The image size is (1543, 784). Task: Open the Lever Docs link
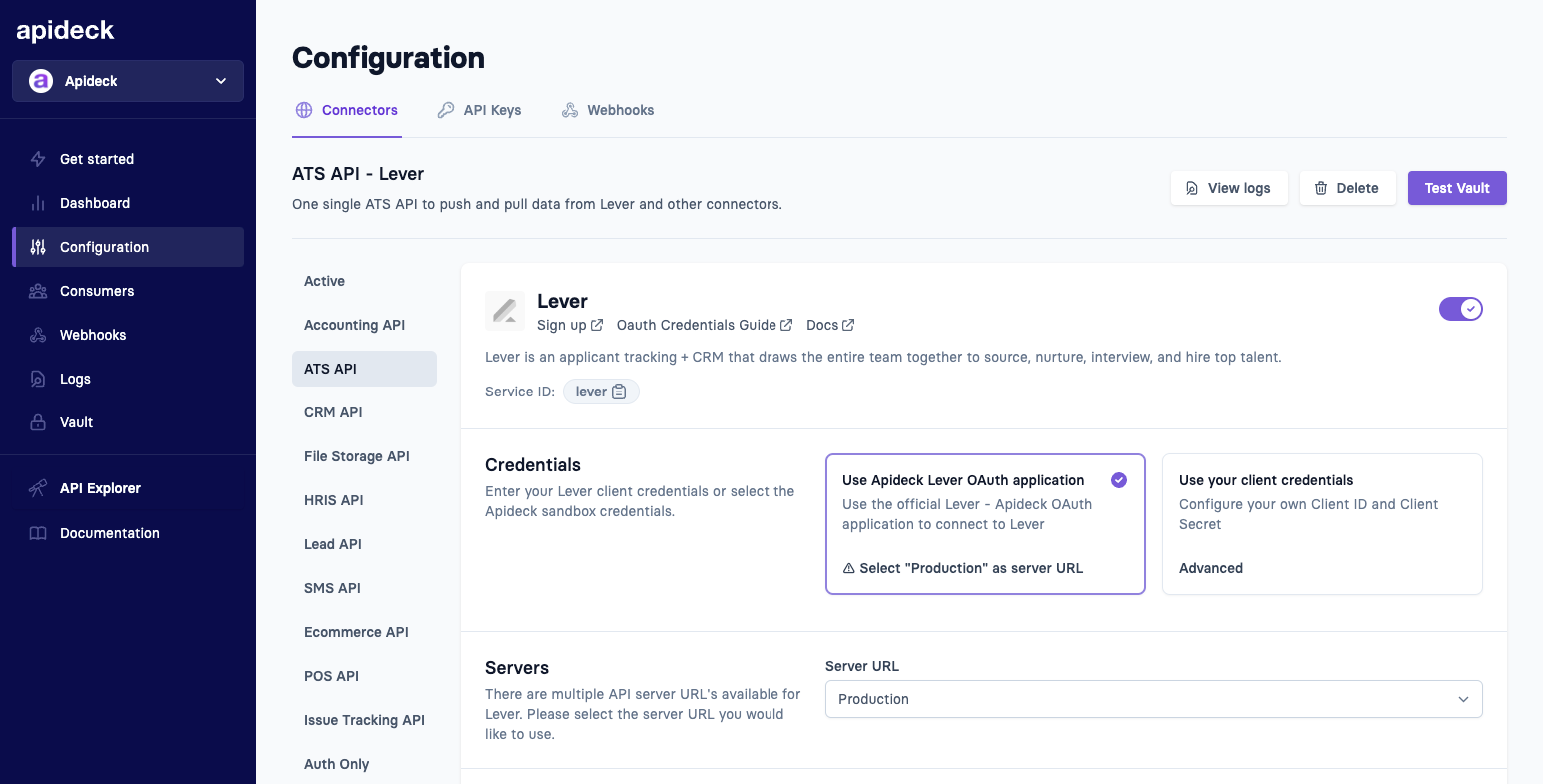click(x=830, y=325)
